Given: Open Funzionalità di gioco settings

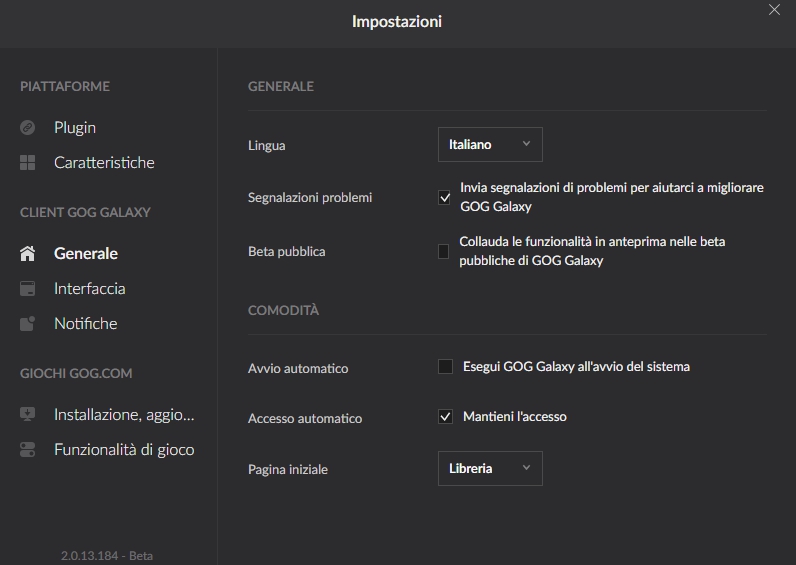Looking at the screenshot, I should pyautogui.click(x=124, y=449).
